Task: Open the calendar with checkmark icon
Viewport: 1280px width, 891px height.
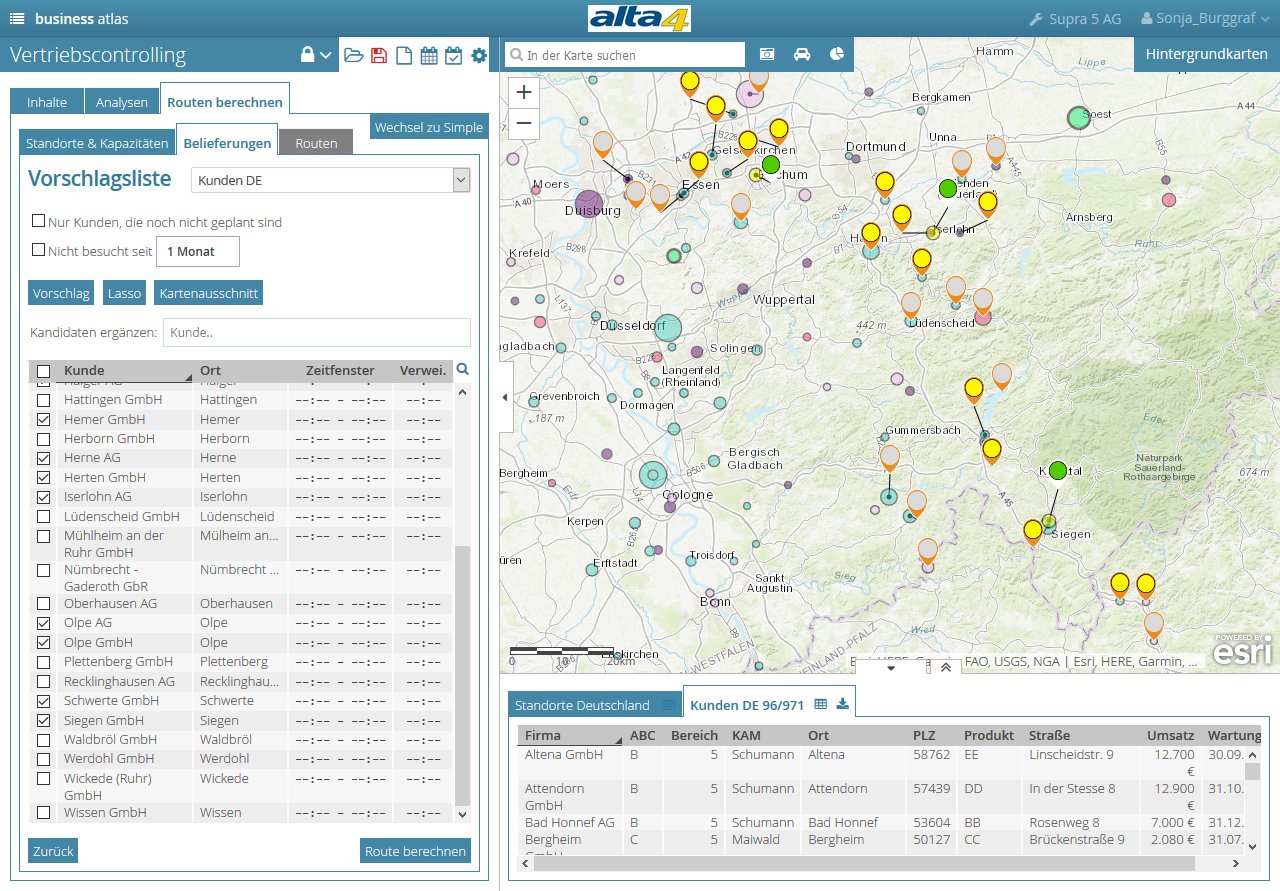Action: coord(453,56)
